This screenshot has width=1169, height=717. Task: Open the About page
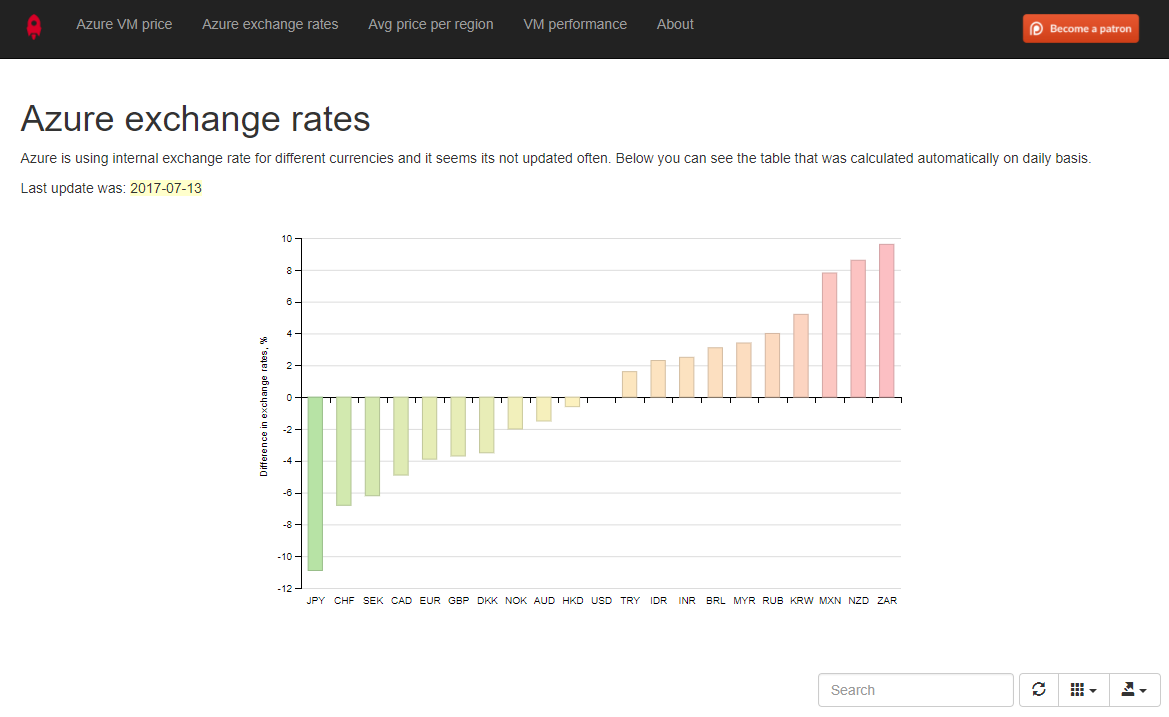coord(675,25)
